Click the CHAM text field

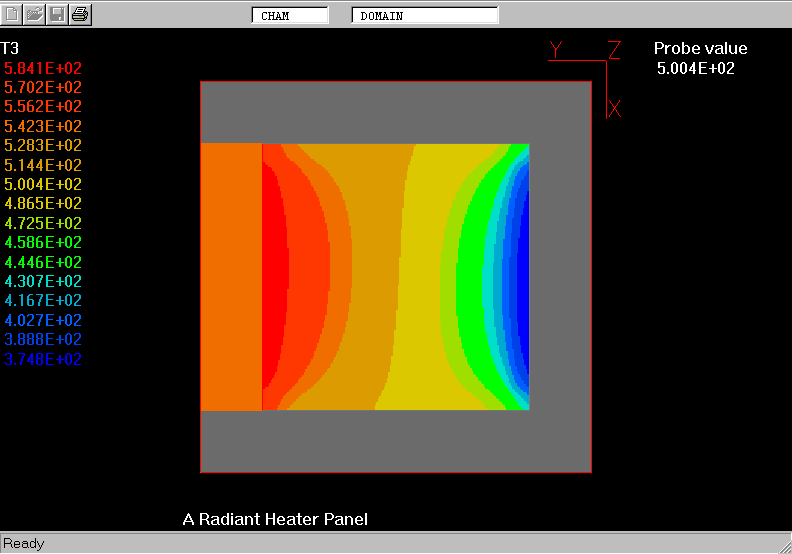[289, 16]
